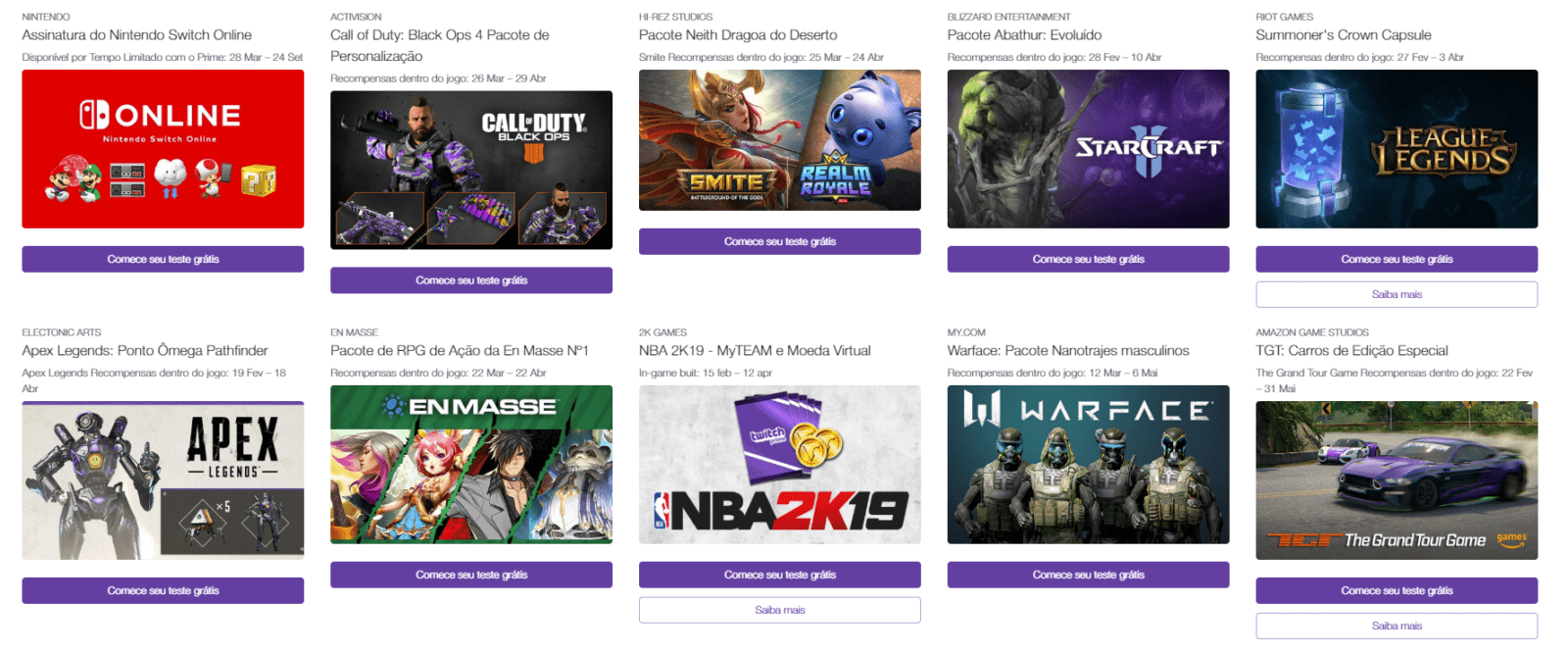Click date text 28 Fev – 10 Abr

(x=1125, y=57)
